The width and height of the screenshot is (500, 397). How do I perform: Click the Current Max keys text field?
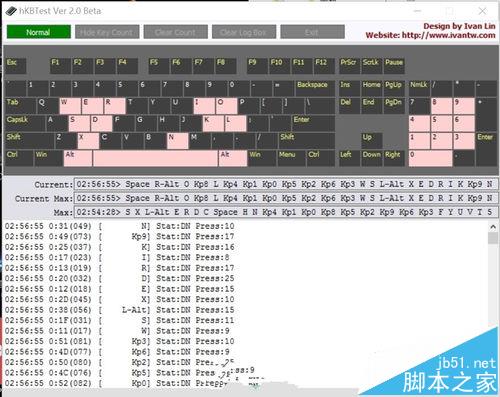pos(286,198)
